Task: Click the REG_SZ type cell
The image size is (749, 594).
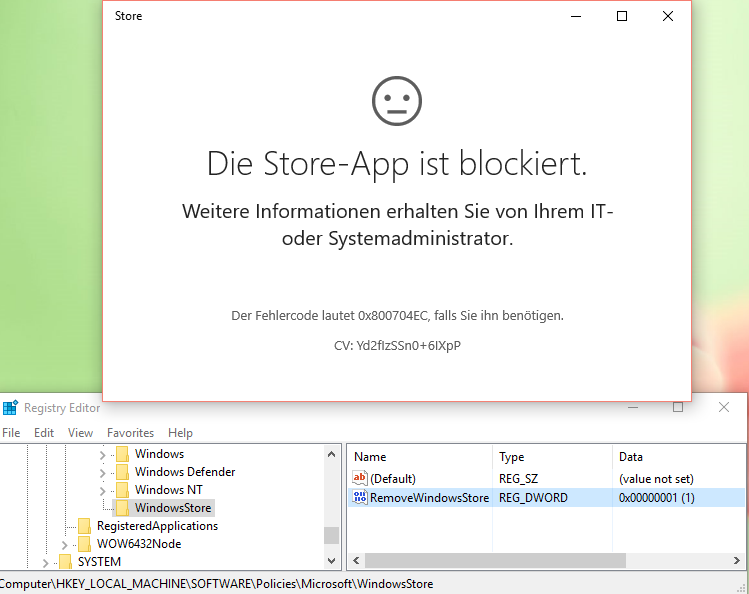Action: point(518,478)
